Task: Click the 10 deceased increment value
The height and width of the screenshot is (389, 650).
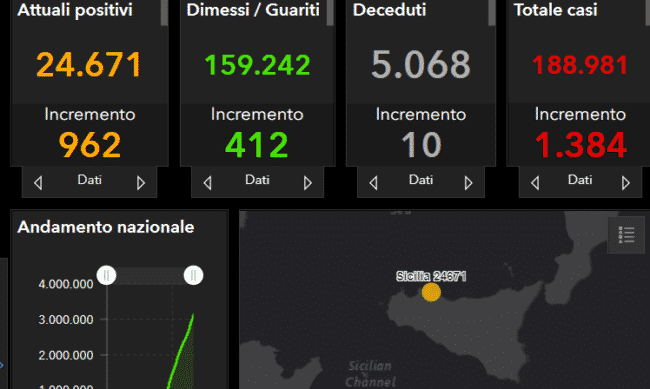Action: point(421,145)
